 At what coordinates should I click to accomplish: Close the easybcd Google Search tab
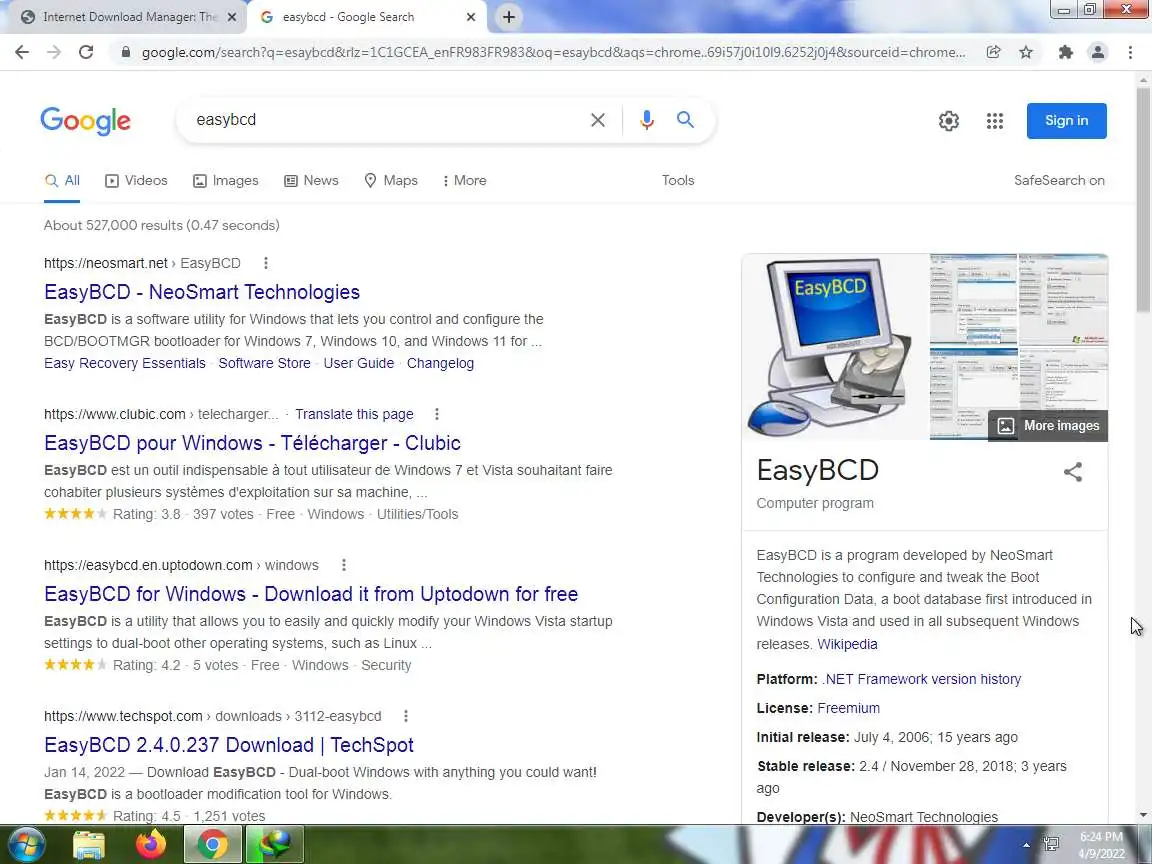click(471, 17)
